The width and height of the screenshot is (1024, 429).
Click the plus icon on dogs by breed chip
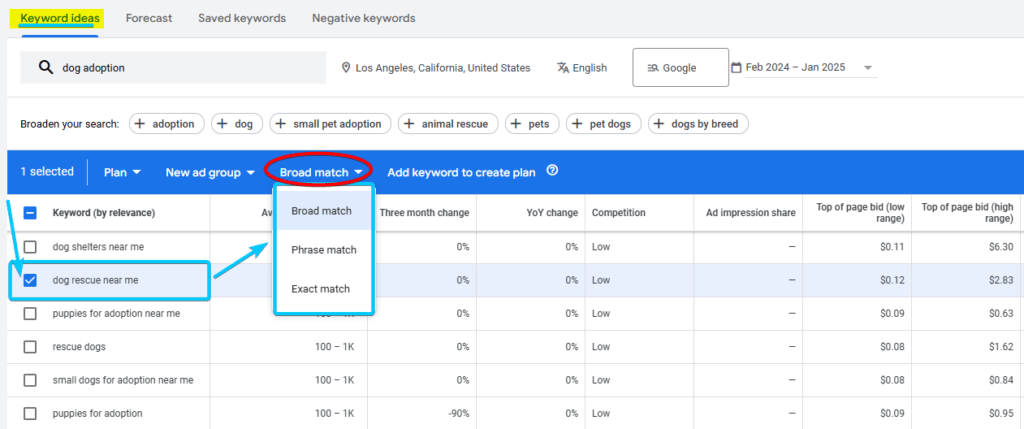[659, 123]
